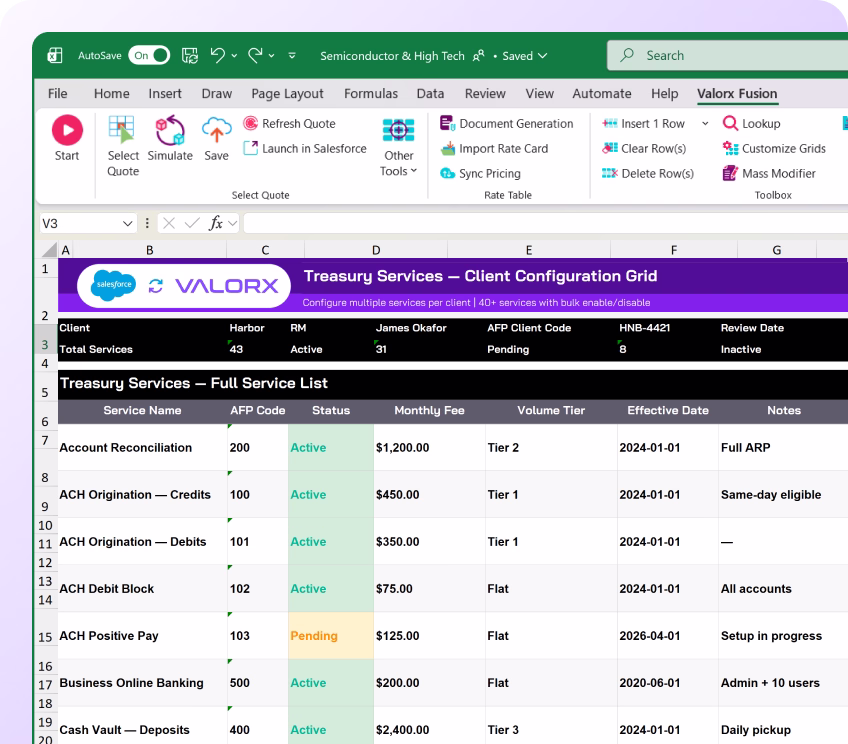The width and height of the screenshot is (848, 744).
Task: Click the HNB-4421 client code cell
Action: pyautogui.click(x=645, y=328)
